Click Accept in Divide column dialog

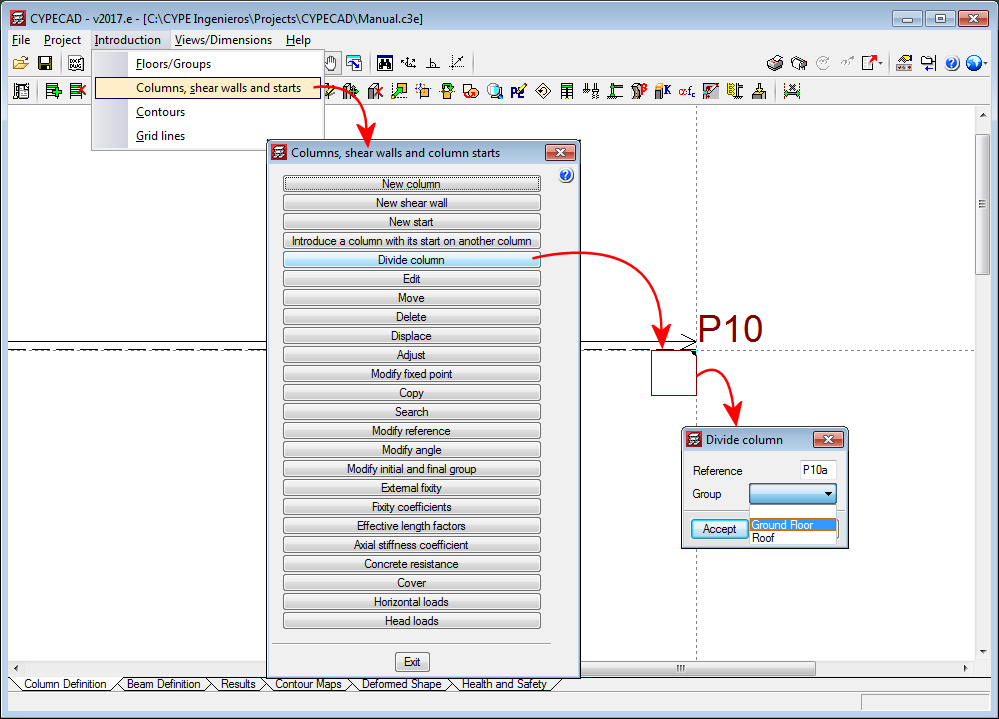[x=719, y=529]
